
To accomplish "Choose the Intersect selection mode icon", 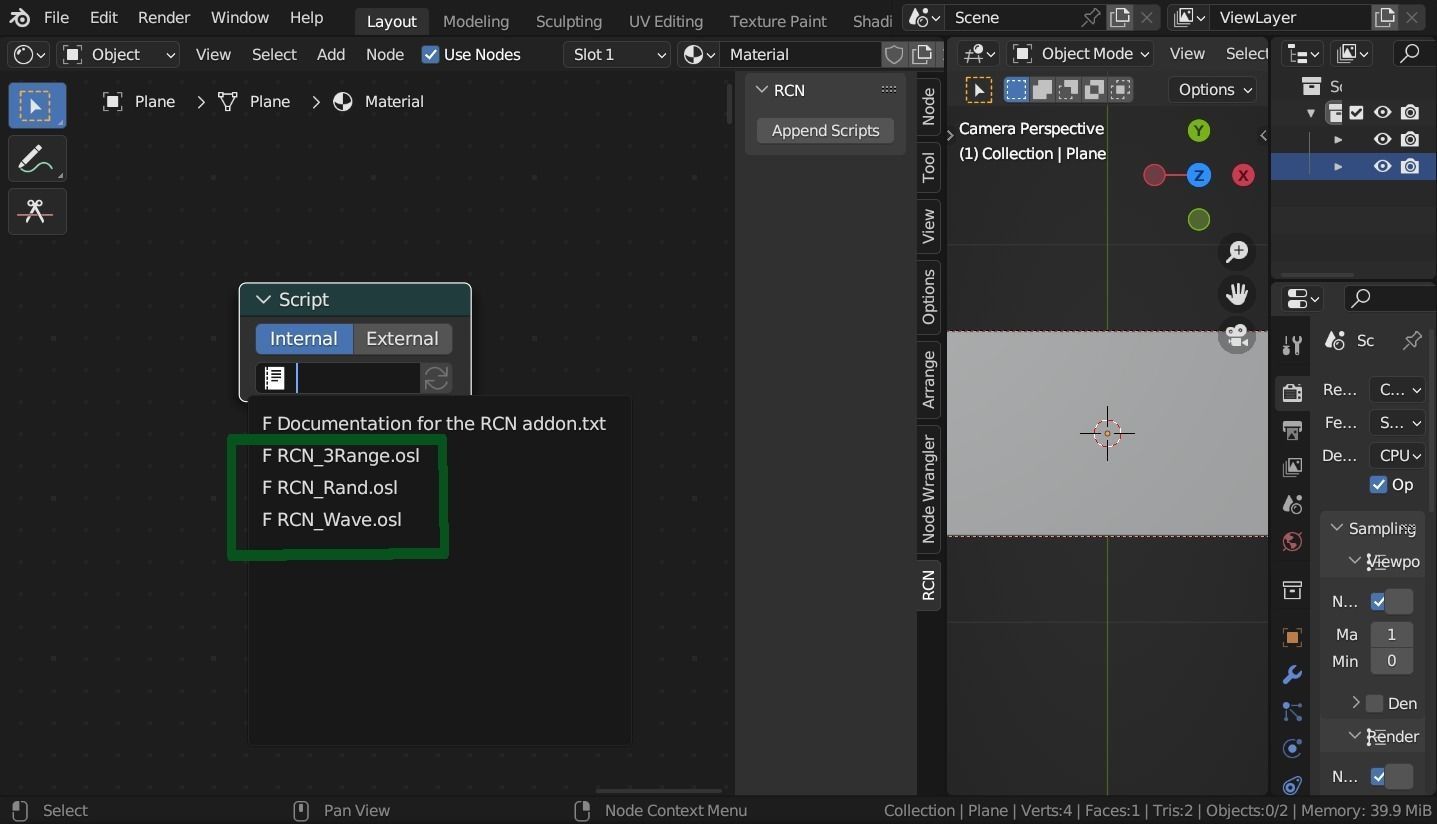I will tap(1120, 90).
